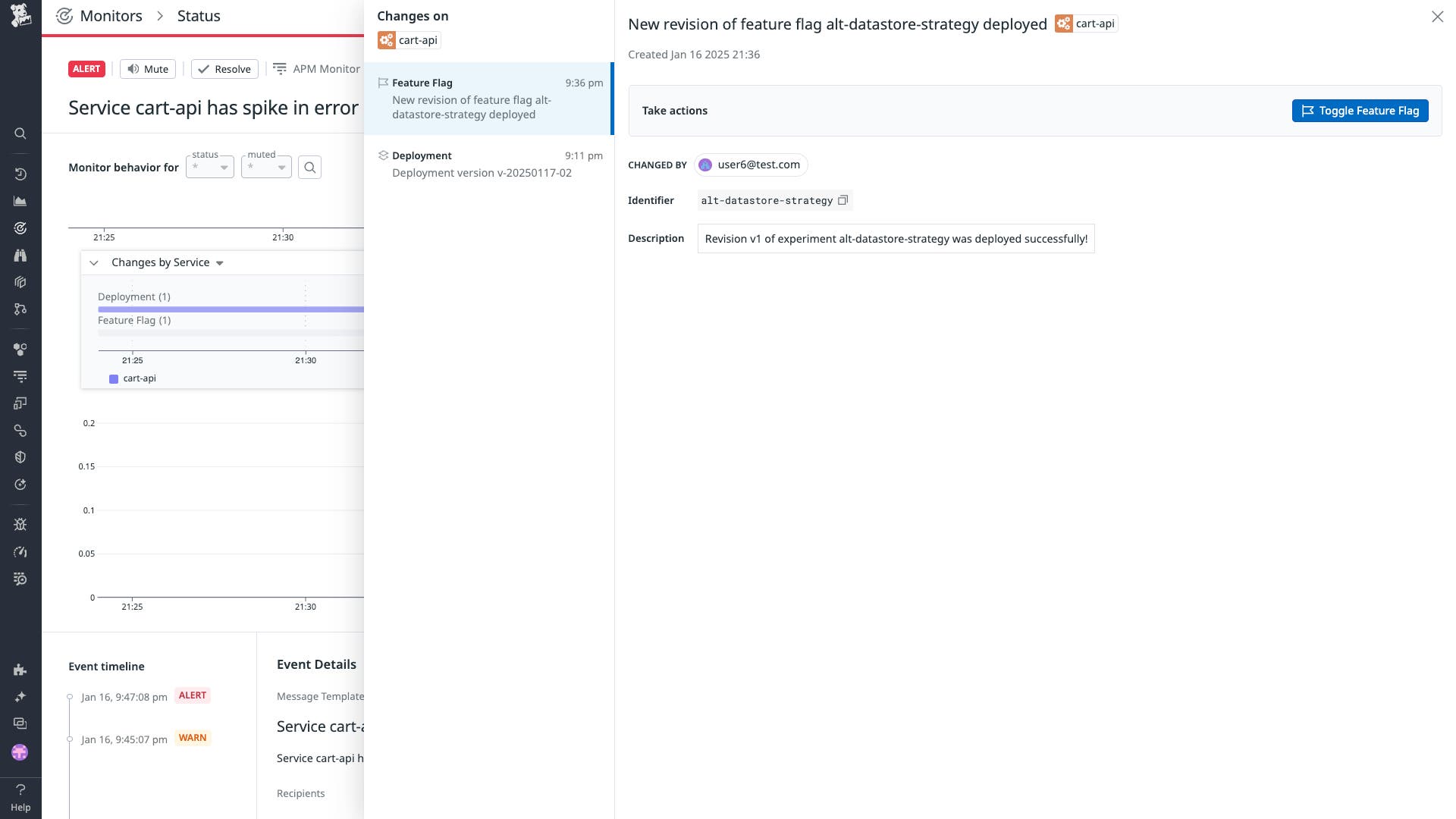Open Watchdog via its circular sidebar icon
Viewport: 1456px width, 819px height.
point(20,227)
